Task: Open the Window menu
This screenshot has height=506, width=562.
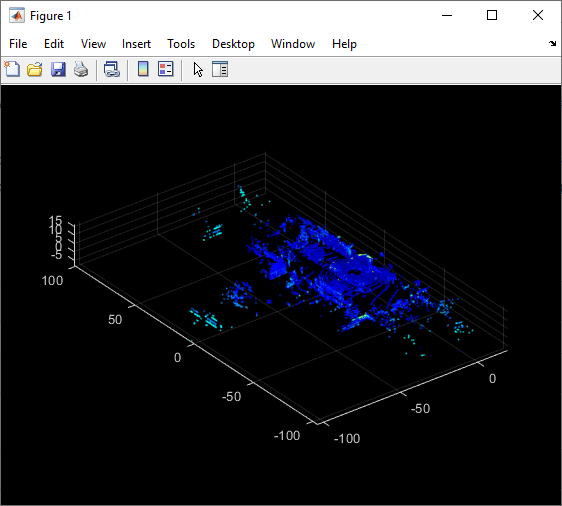Action: (x=293, y=44)
